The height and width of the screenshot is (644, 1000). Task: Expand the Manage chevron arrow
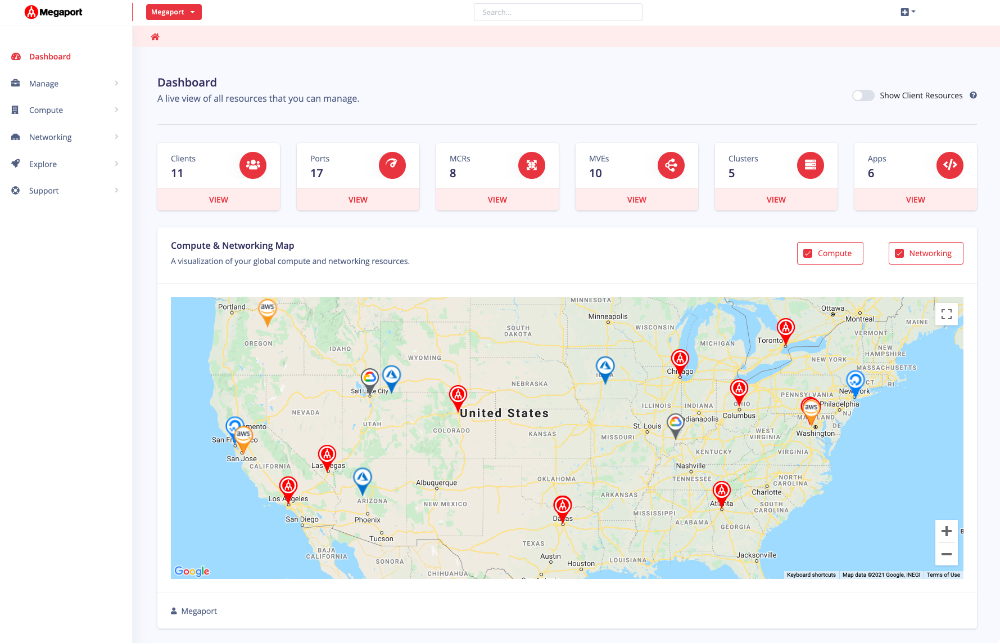(x=116, y=84)
